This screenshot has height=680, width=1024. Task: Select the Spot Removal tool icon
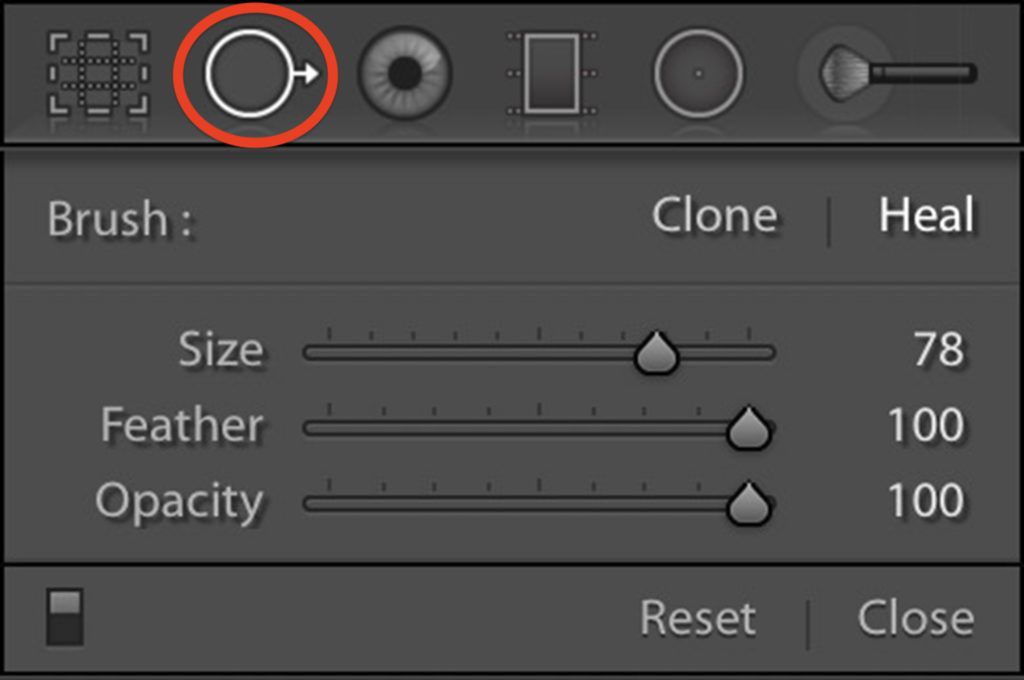tap(254, 73)
